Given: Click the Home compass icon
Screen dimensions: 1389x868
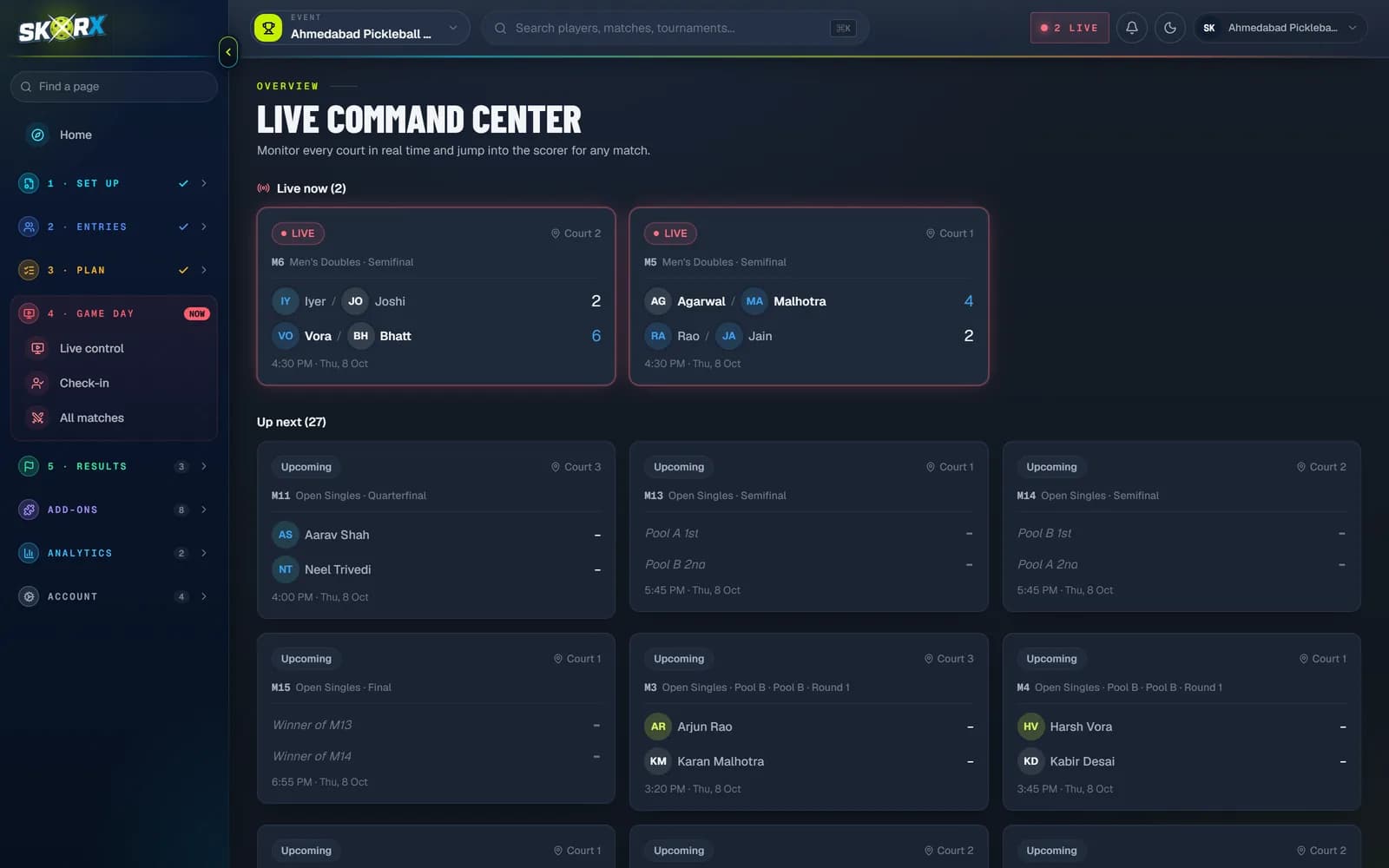Looking at the screenshot, I should click(37, 135).
